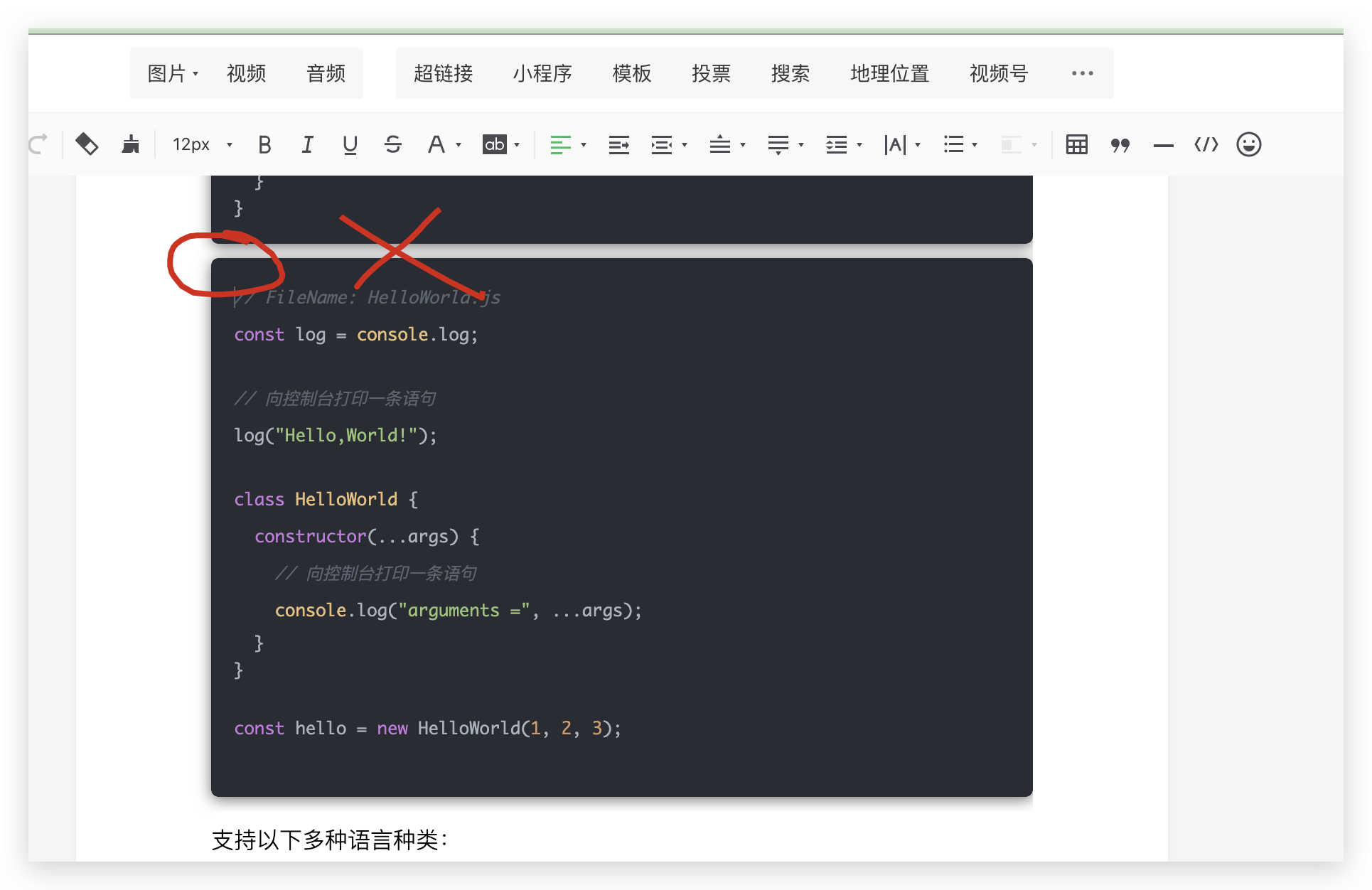Insert a horizontal divider line

[1163, 146]
